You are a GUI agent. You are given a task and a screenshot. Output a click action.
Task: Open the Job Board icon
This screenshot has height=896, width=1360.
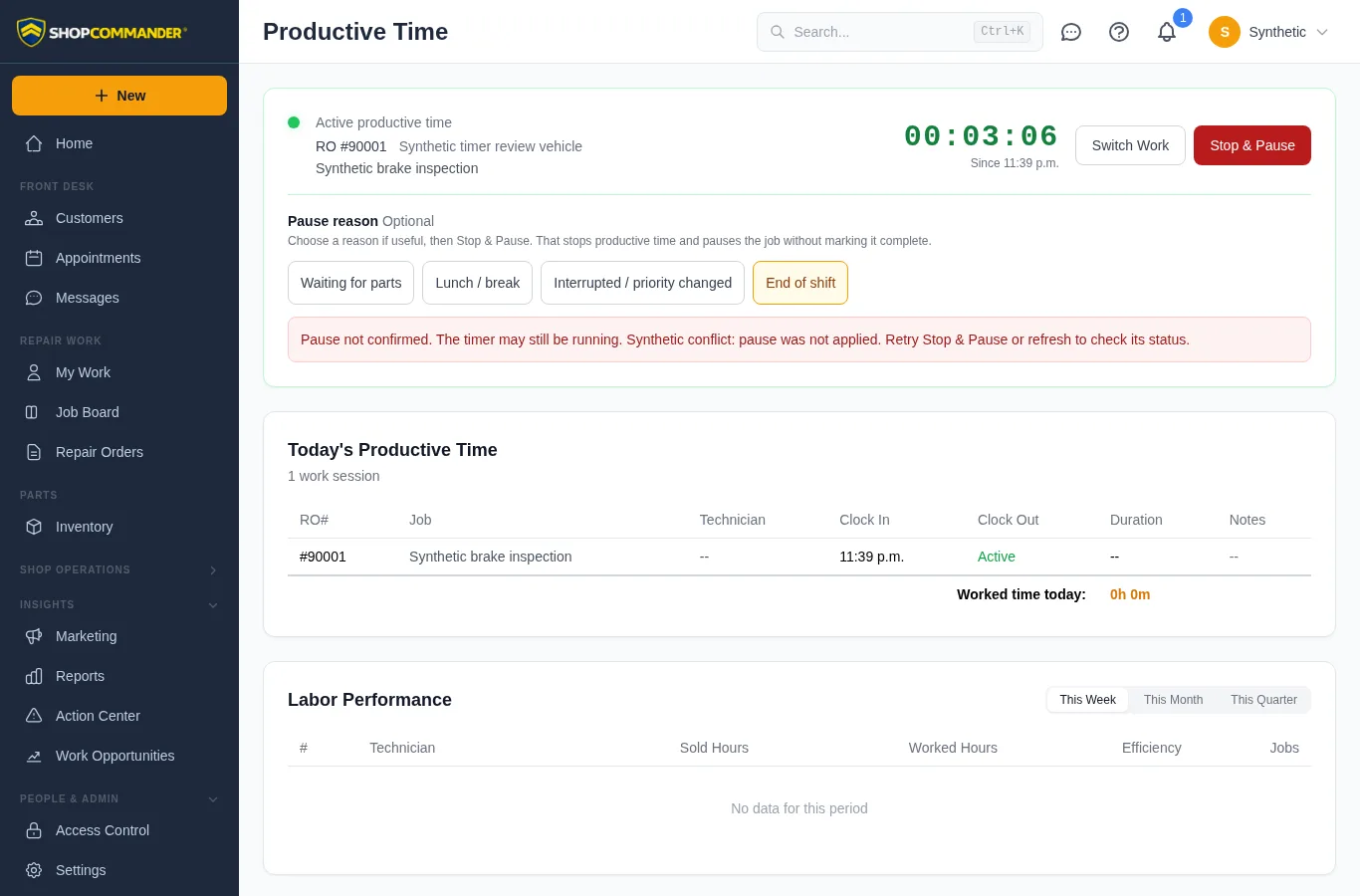(x=34, y=412)
